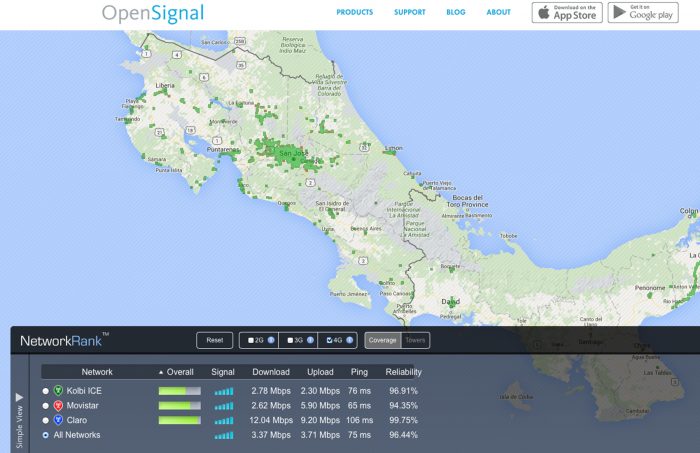Click the Google Play download badge
The width and height of the screenshot is (700, 453).
643,12
